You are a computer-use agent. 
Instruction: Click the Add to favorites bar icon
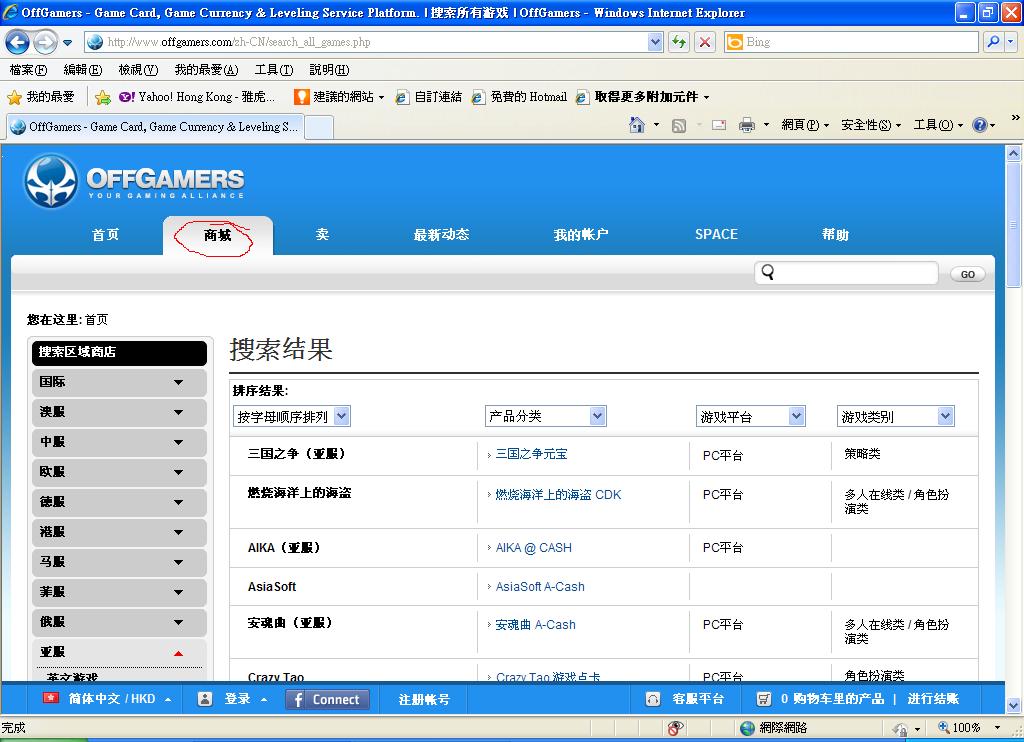click(x=103, y=97)
